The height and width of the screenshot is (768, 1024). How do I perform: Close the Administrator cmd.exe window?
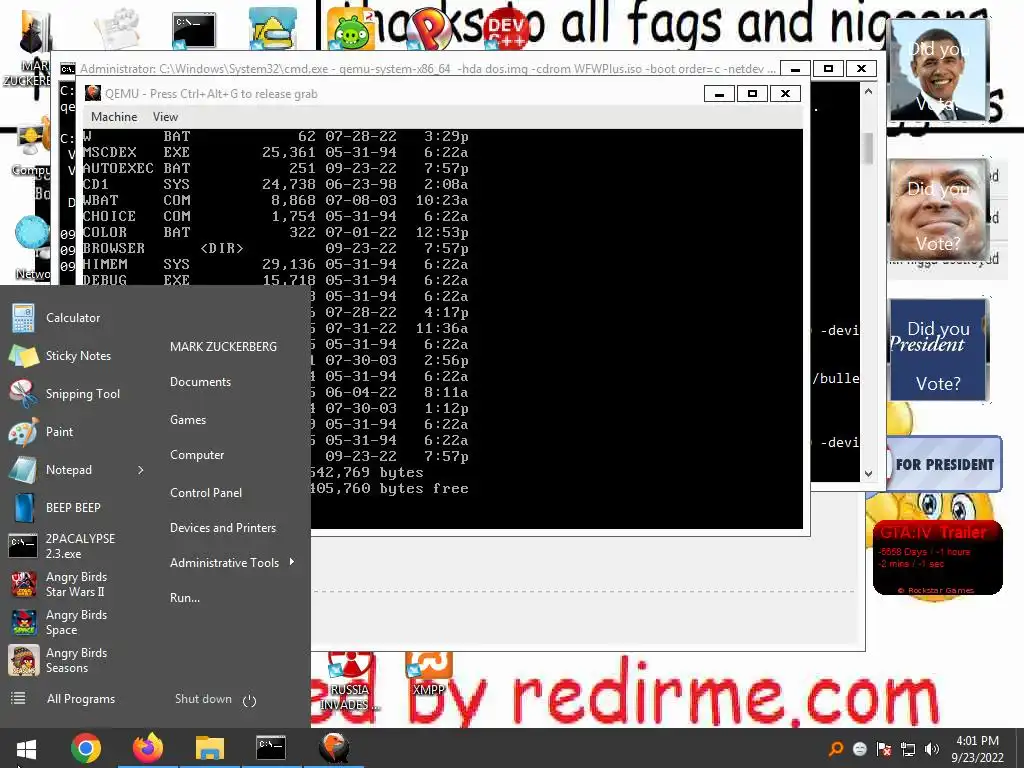(861, 69)
